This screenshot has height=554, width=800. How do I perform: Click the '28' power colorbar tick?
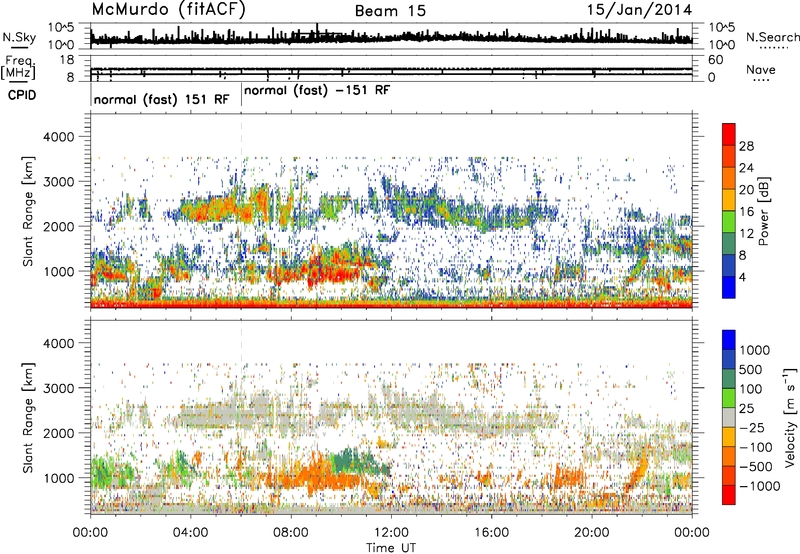click(746, 146)
